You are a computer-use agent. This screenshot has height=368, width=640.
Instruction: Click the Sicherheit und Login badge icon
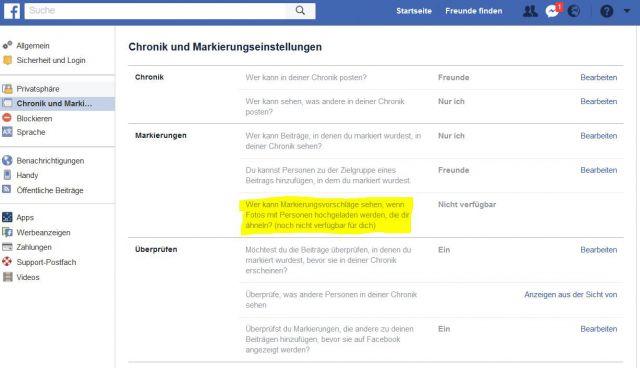pyautogui.click(x=7, y=60)
